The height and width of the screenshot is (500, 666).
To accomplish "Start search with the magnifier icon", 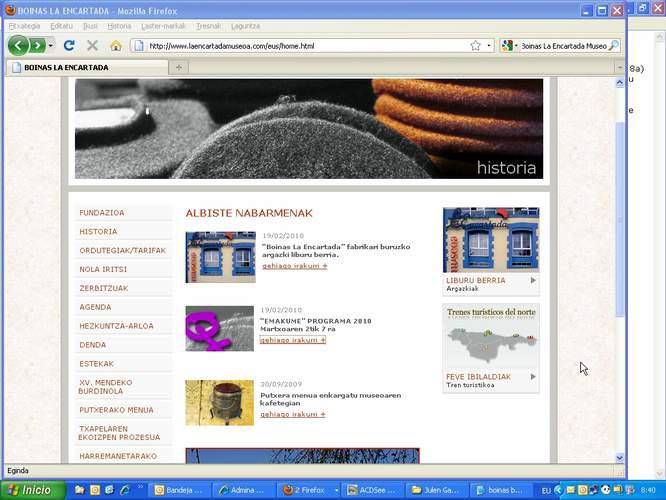I will pos(613,46).
